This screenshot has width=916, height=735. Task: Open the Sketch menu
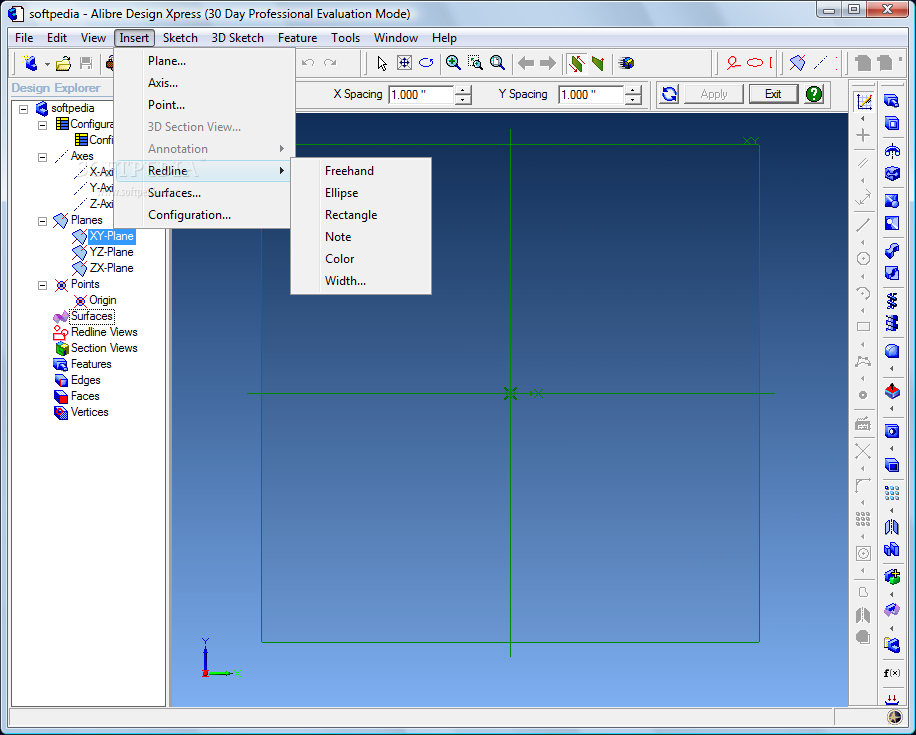tap(180, 38)
